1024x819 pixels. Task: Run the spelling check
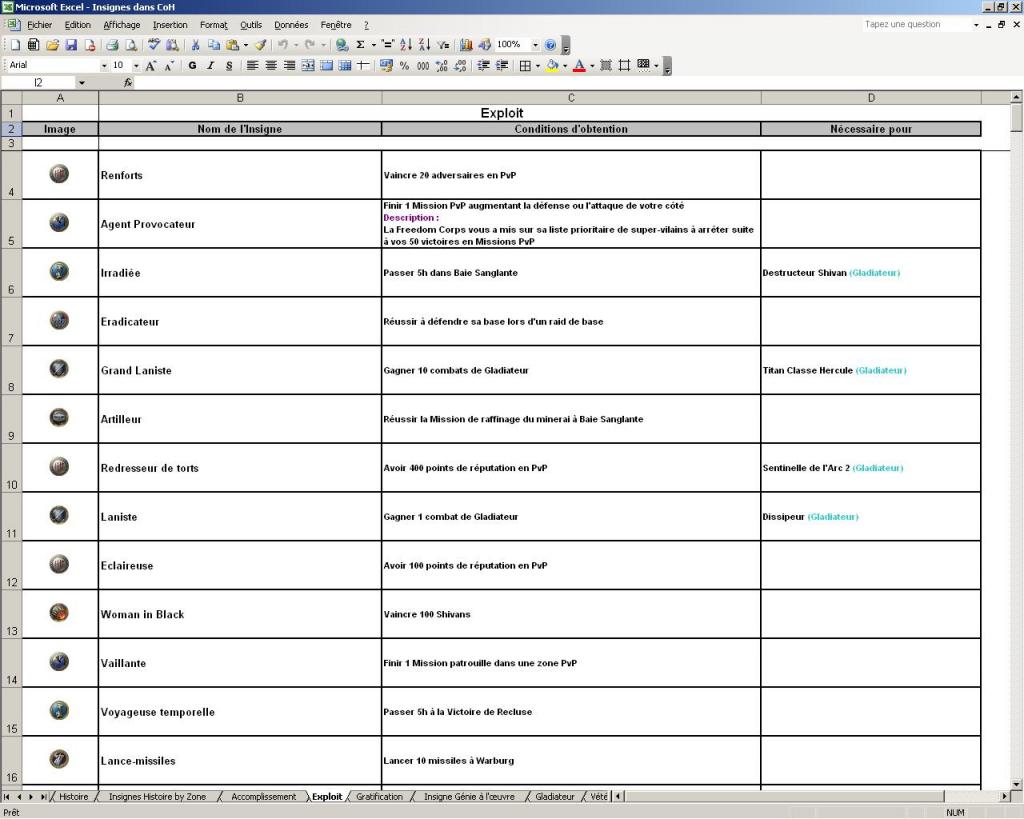153,45
